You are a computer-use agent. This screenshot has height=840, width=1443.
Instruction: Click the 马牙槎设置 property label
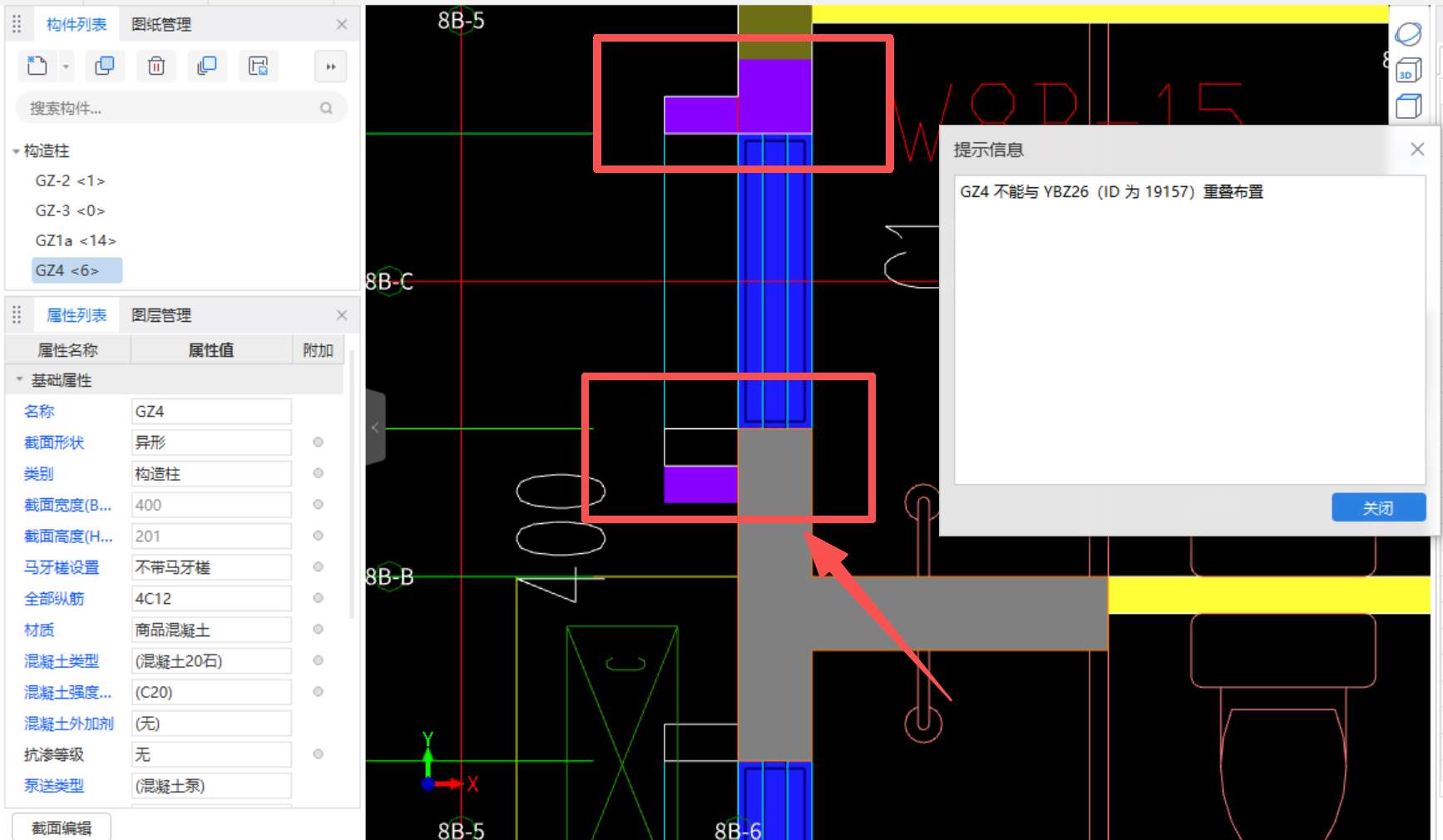(62, 567)
